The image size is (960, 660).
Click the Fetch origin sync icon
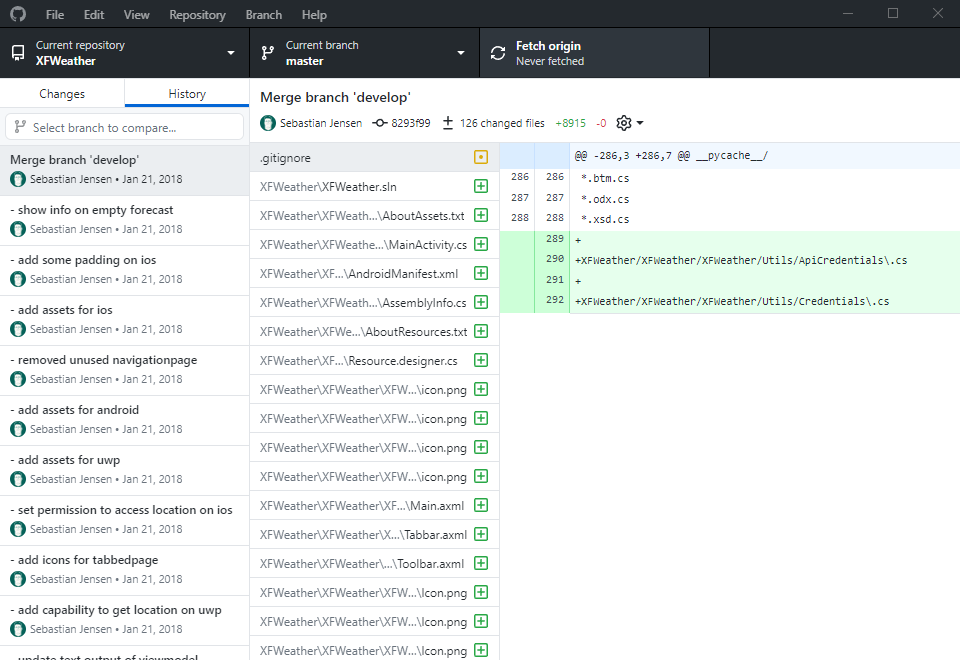(498, 53)
